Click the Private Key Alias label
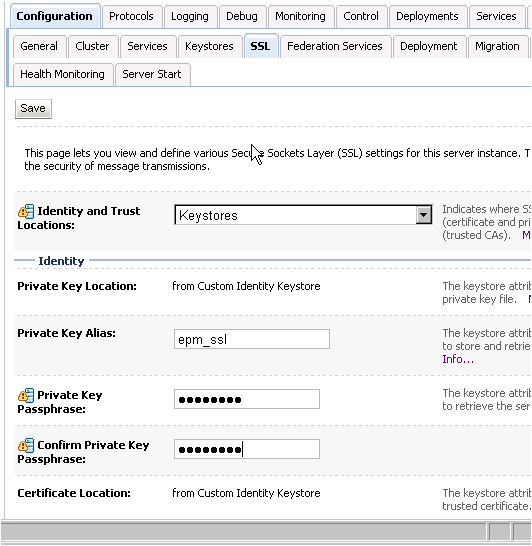 (x=66, y=333)
